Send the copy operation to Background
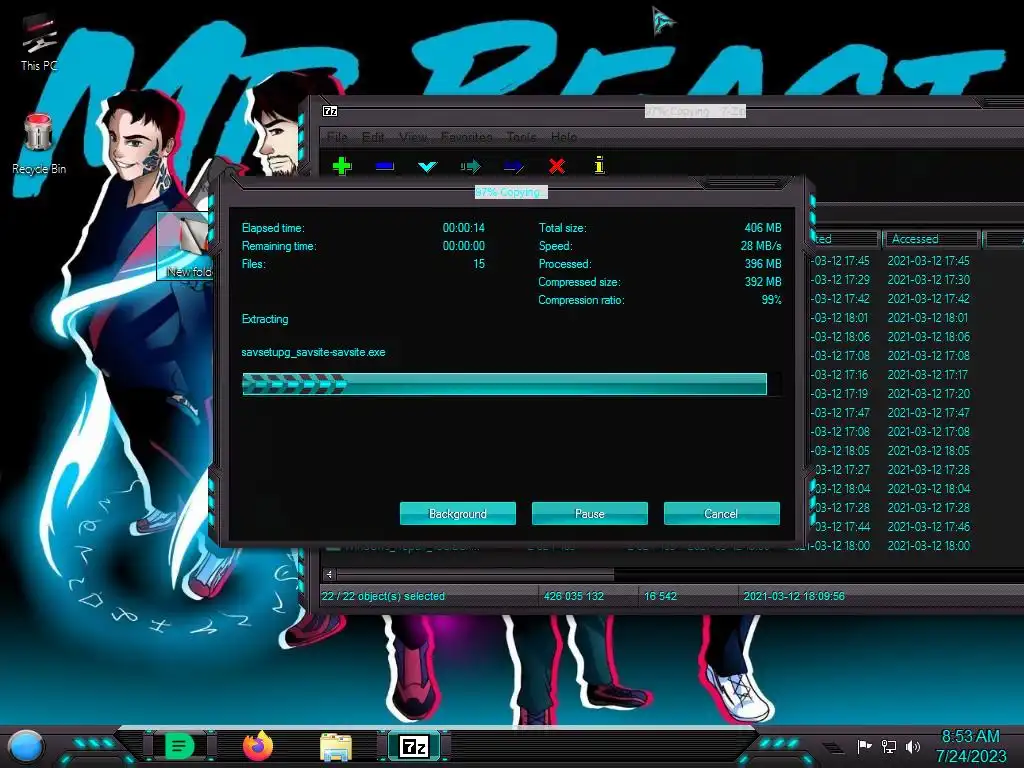Screen dimensions: 1024x768 click(458, 513)
